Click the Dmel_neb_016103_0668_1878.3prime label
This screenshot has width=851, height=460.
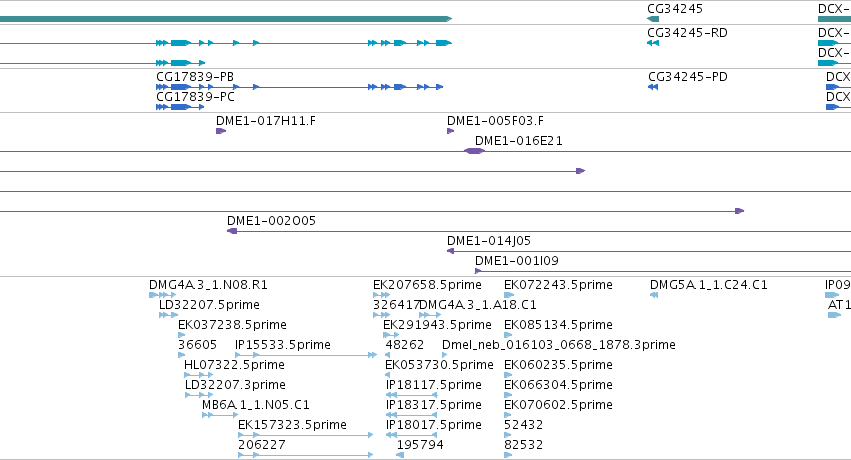558,345
